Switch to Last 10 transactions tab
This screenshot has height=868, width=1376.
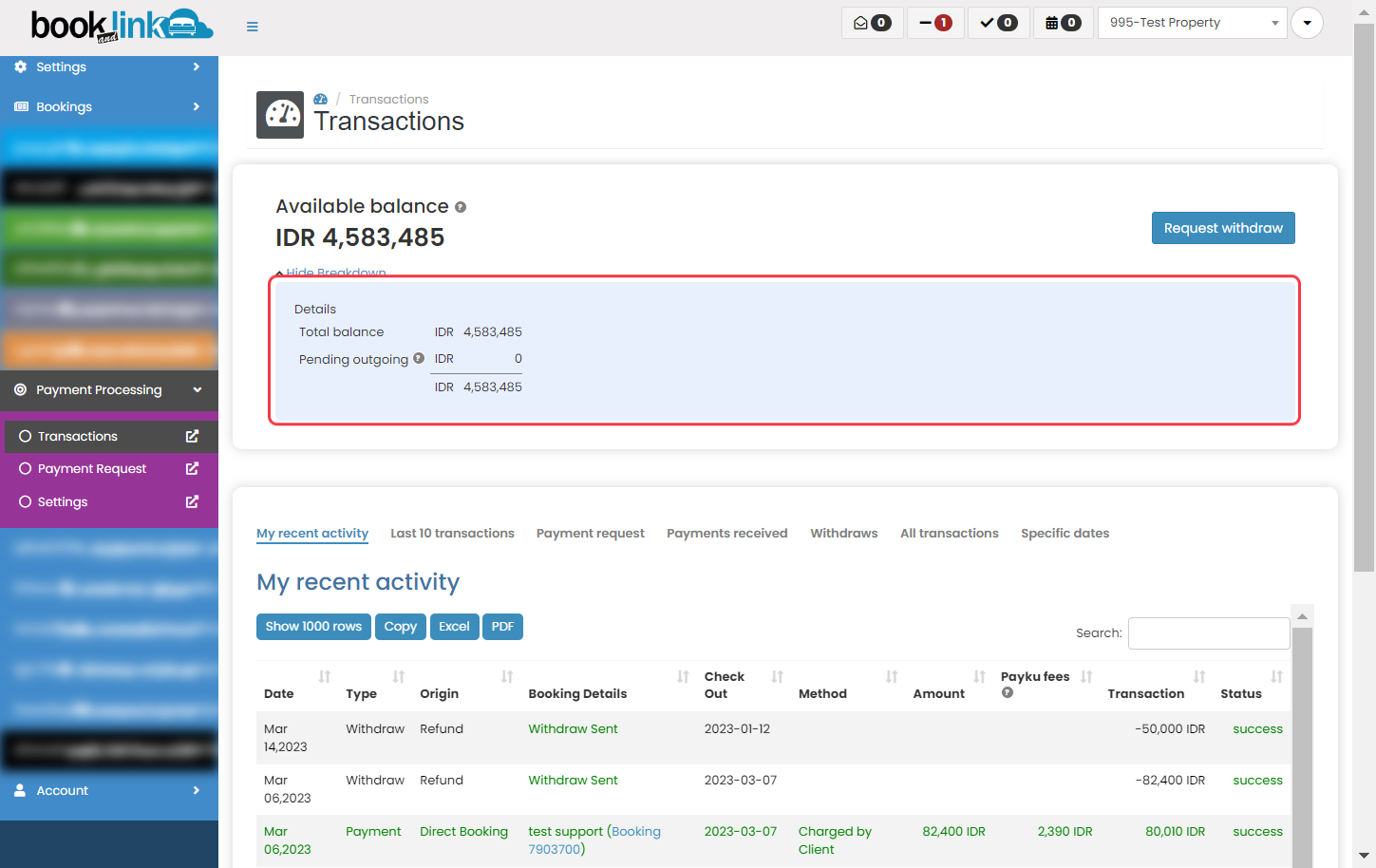tap(452, 534)
